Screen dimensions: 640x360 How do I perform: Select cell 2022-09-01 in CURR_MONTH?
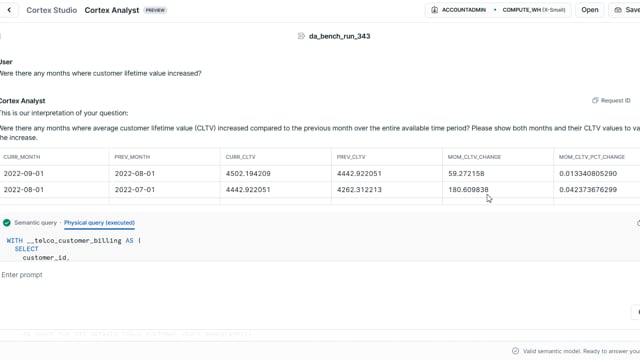point(24,173)
